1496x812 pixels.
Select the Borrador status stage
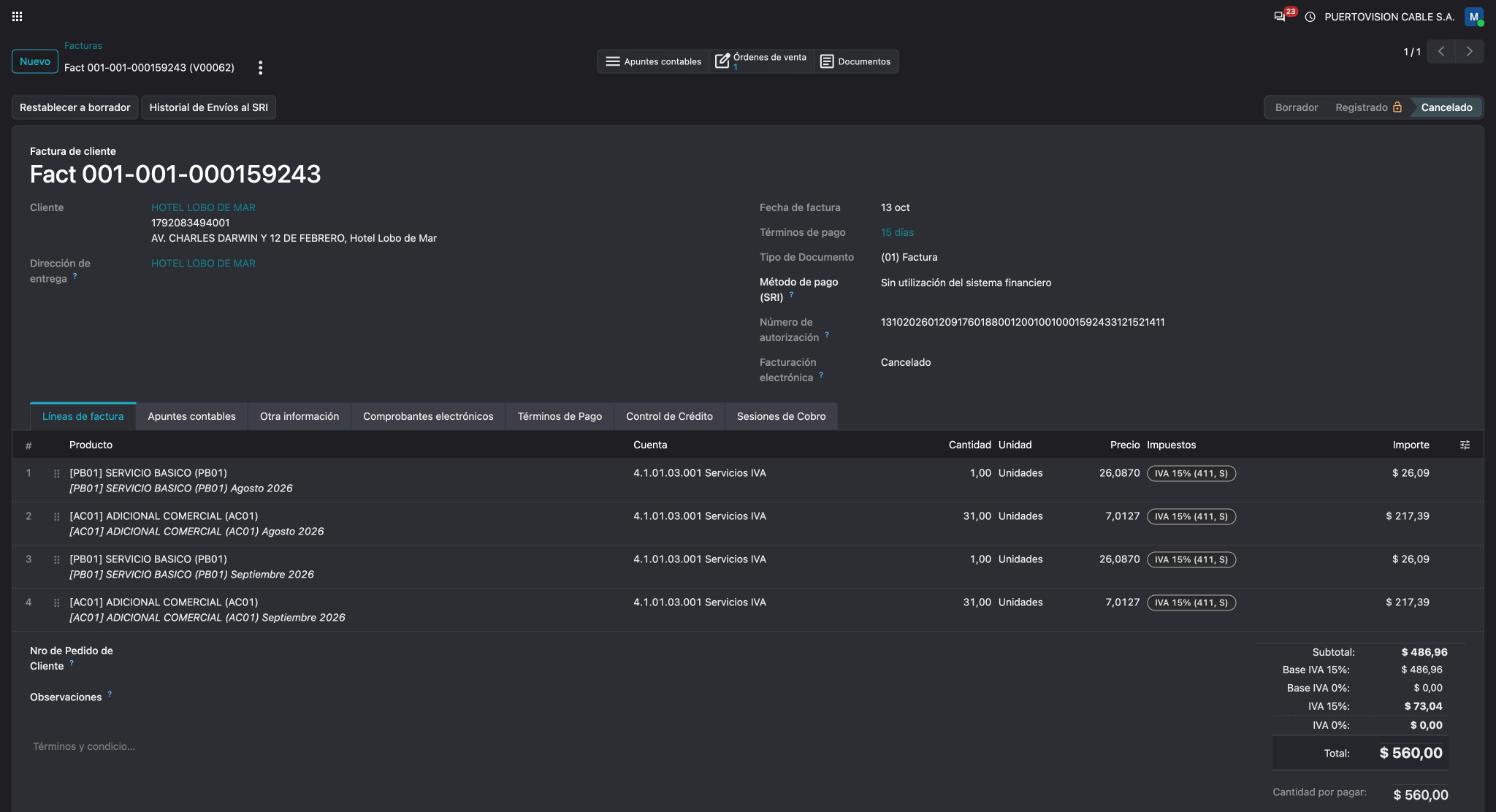click(1296, 108)
